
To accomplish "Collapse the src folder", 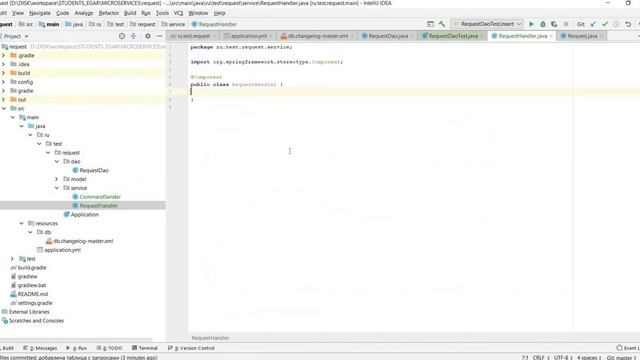I will pos(4,108).
